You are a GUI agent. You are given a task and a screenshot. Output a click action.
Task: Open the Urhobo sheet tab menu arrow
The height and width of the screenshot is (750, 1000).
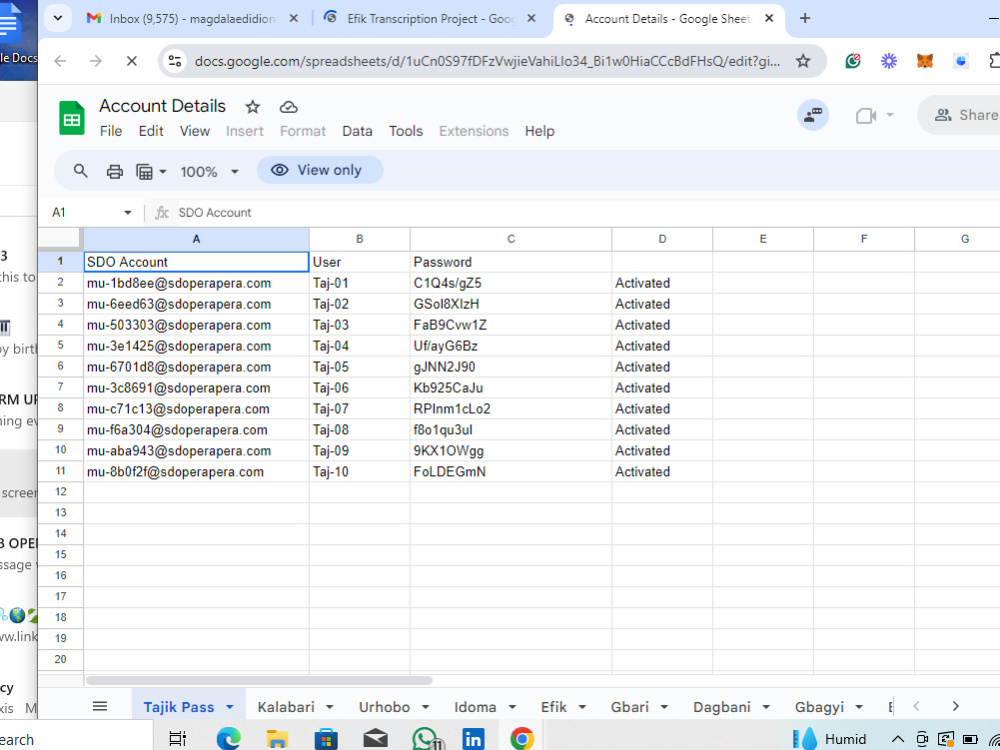425,707
